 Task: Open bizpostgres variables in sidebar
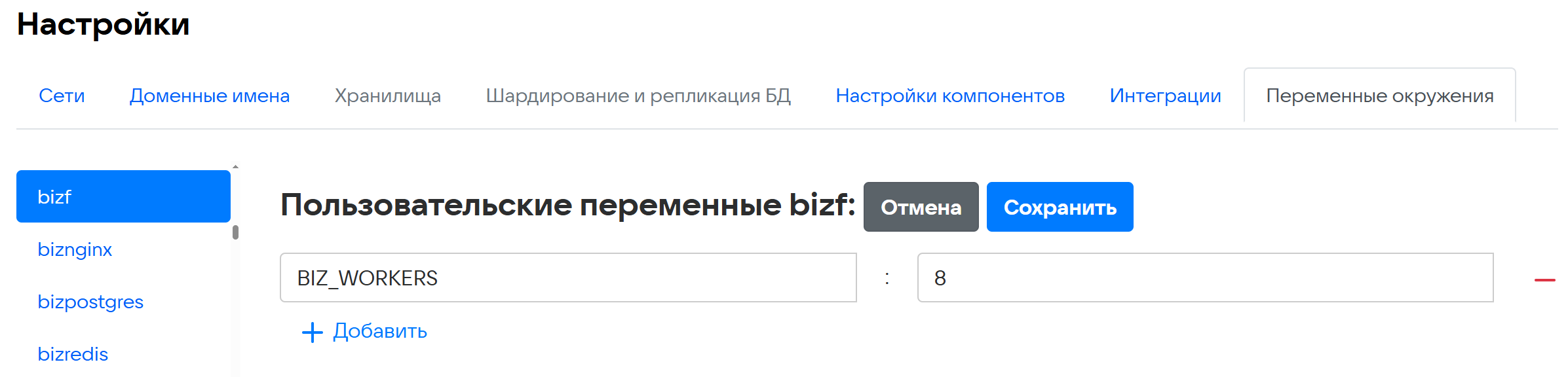(90, 302)
